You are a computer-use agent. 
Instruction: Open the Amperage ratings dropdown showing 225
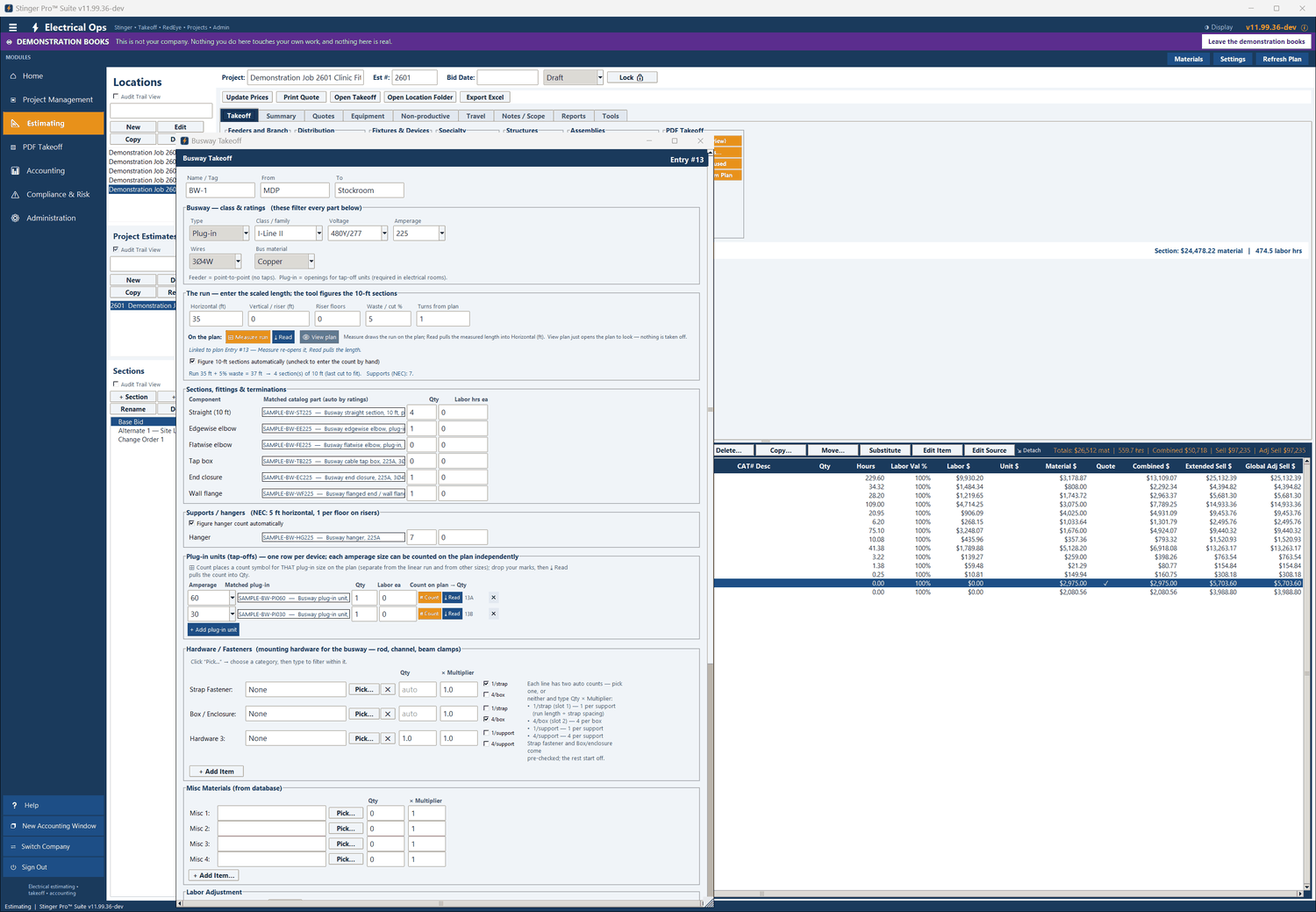point(441,233)
